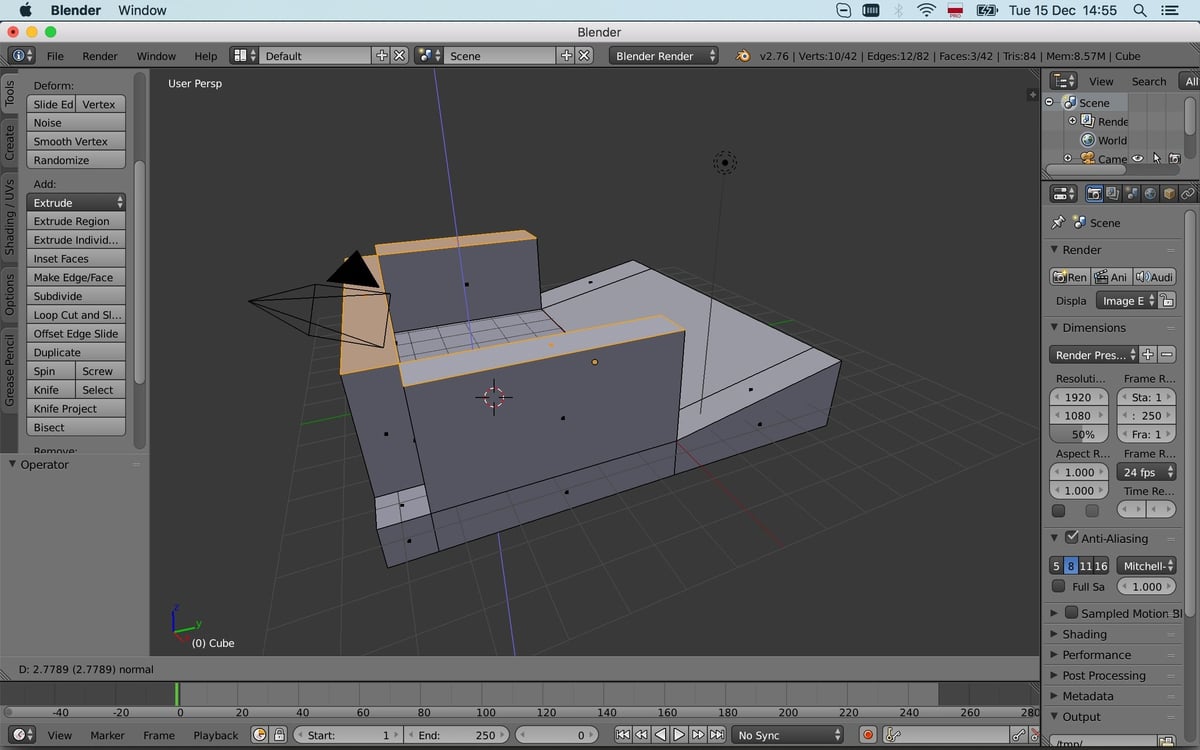Image resolution: width=1200 pixels, height=750 pixels.
Task: Open the Render Layers properties tab
Action: [x=1111, y=193]
